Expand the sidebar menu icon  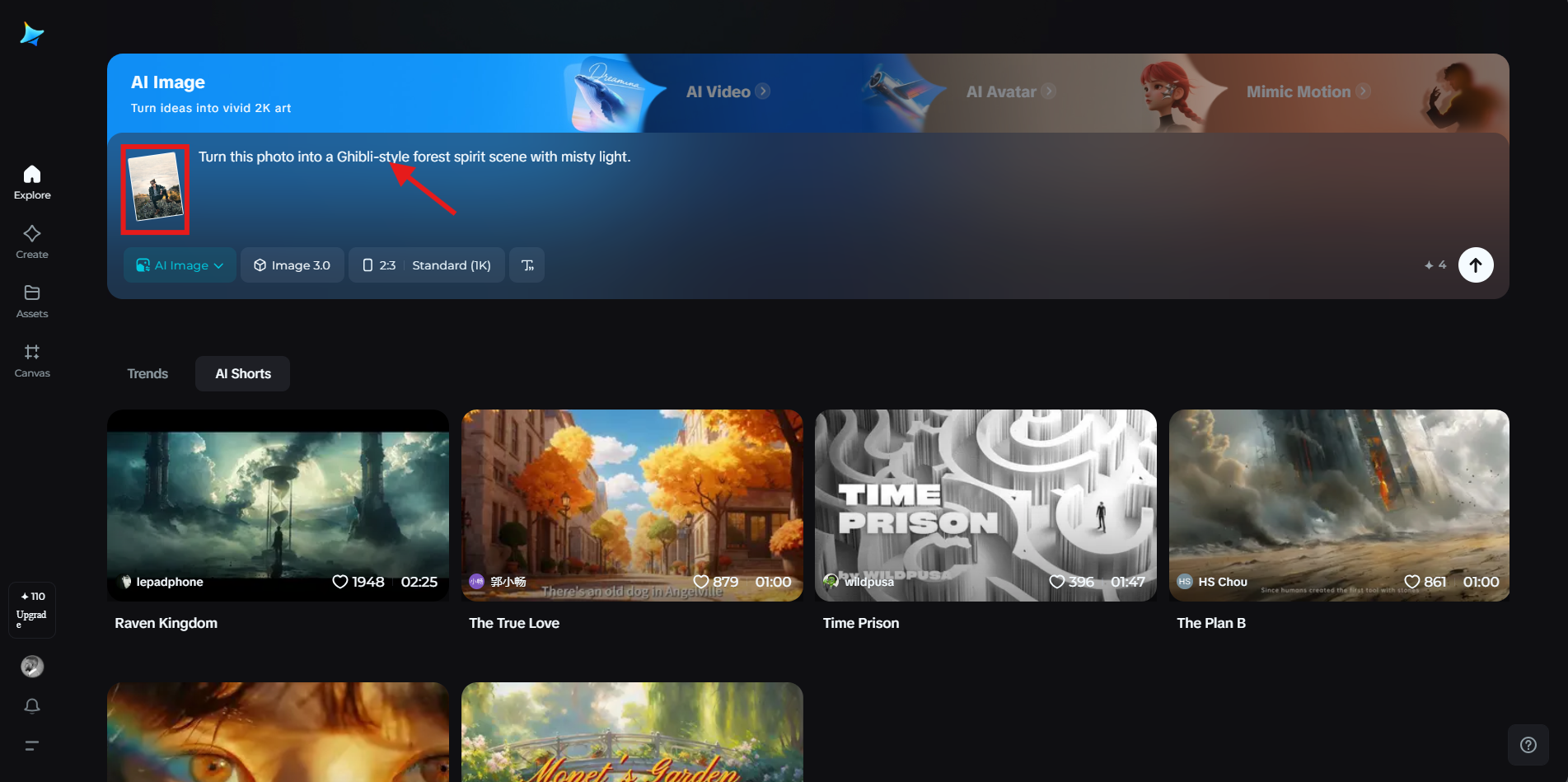32,746
